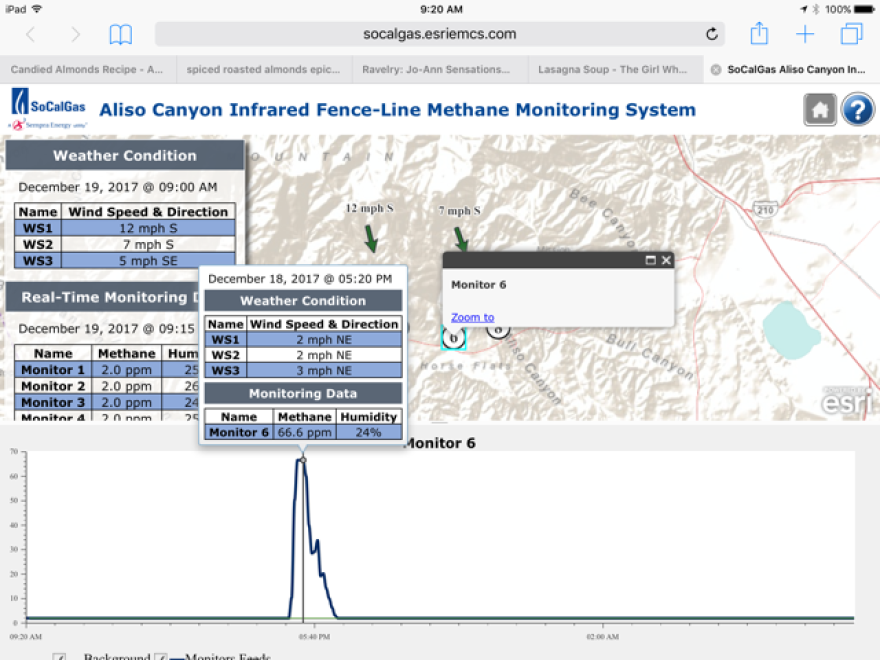Close the SoCalGas Aliso Canyon tab
The width and height of the screenshot is (880, 660).
tap(716, 70)
